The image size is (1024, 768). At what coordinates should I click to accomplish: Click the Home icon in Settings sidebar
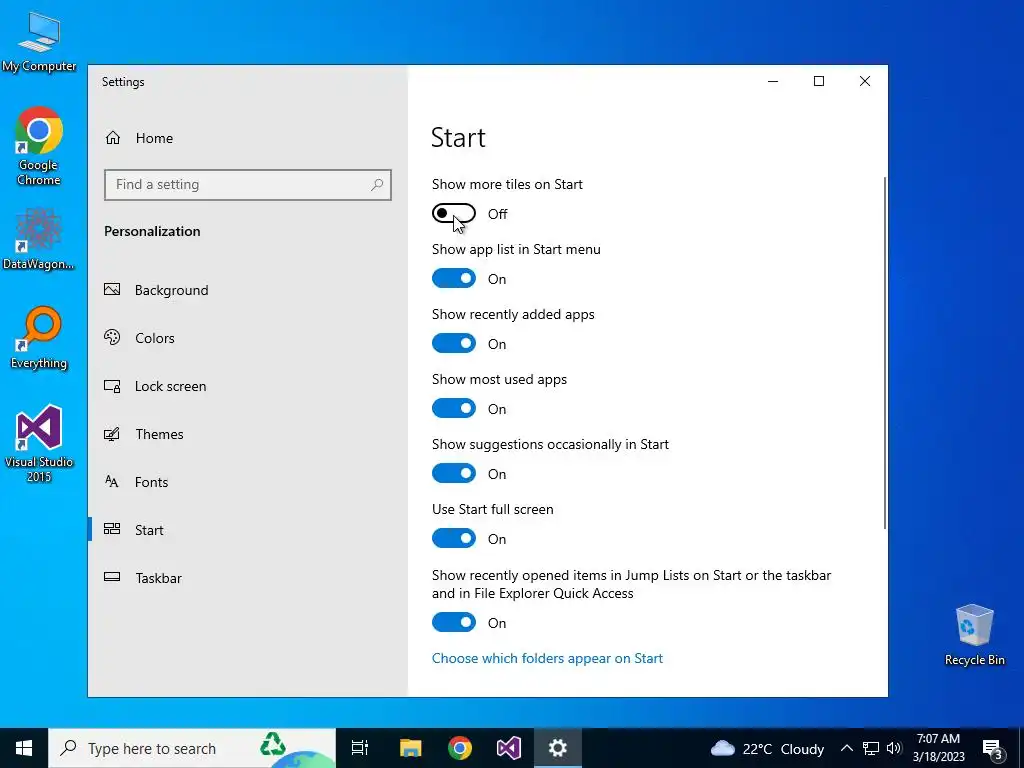coord(113,138)
